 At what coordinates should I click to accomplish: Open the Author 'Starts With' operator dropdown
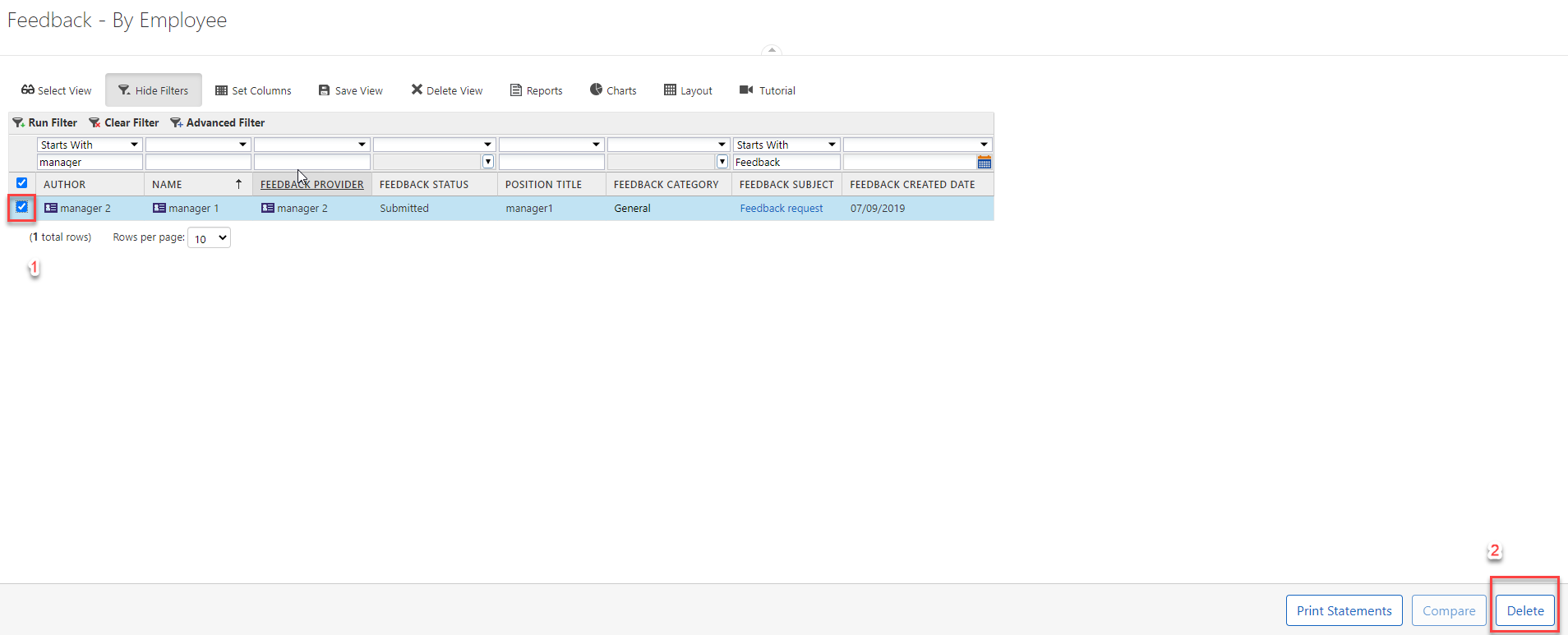(90, 145)
